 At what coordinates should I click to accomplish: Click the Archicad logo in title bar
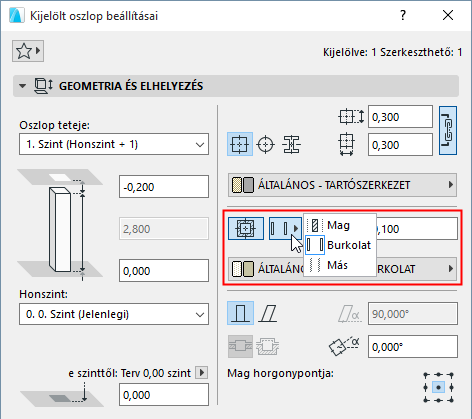[17, 16]
